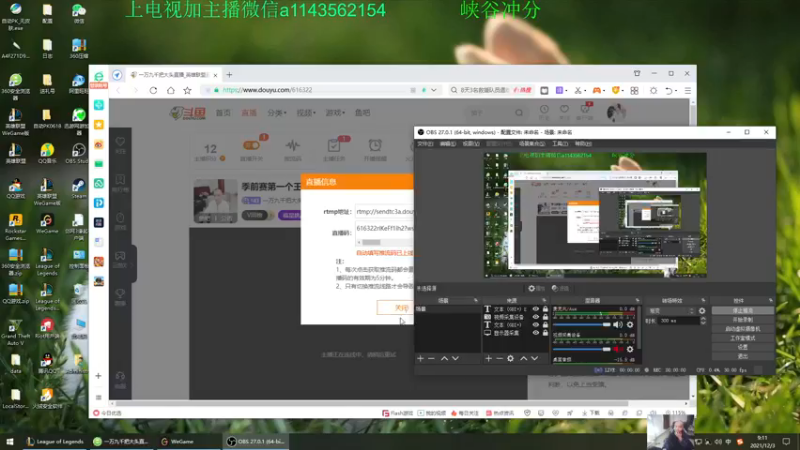The height and width of the screenshot is (450, 800).
Task: Open the extensions grid icon in browser
Action: (634, 90)
